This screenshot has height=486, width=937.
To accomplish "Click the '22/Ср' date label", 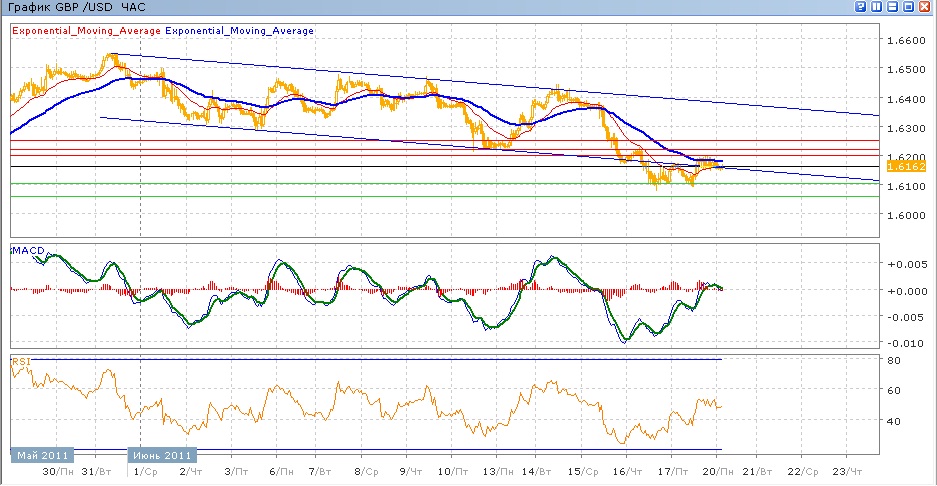I will [803, 472].
